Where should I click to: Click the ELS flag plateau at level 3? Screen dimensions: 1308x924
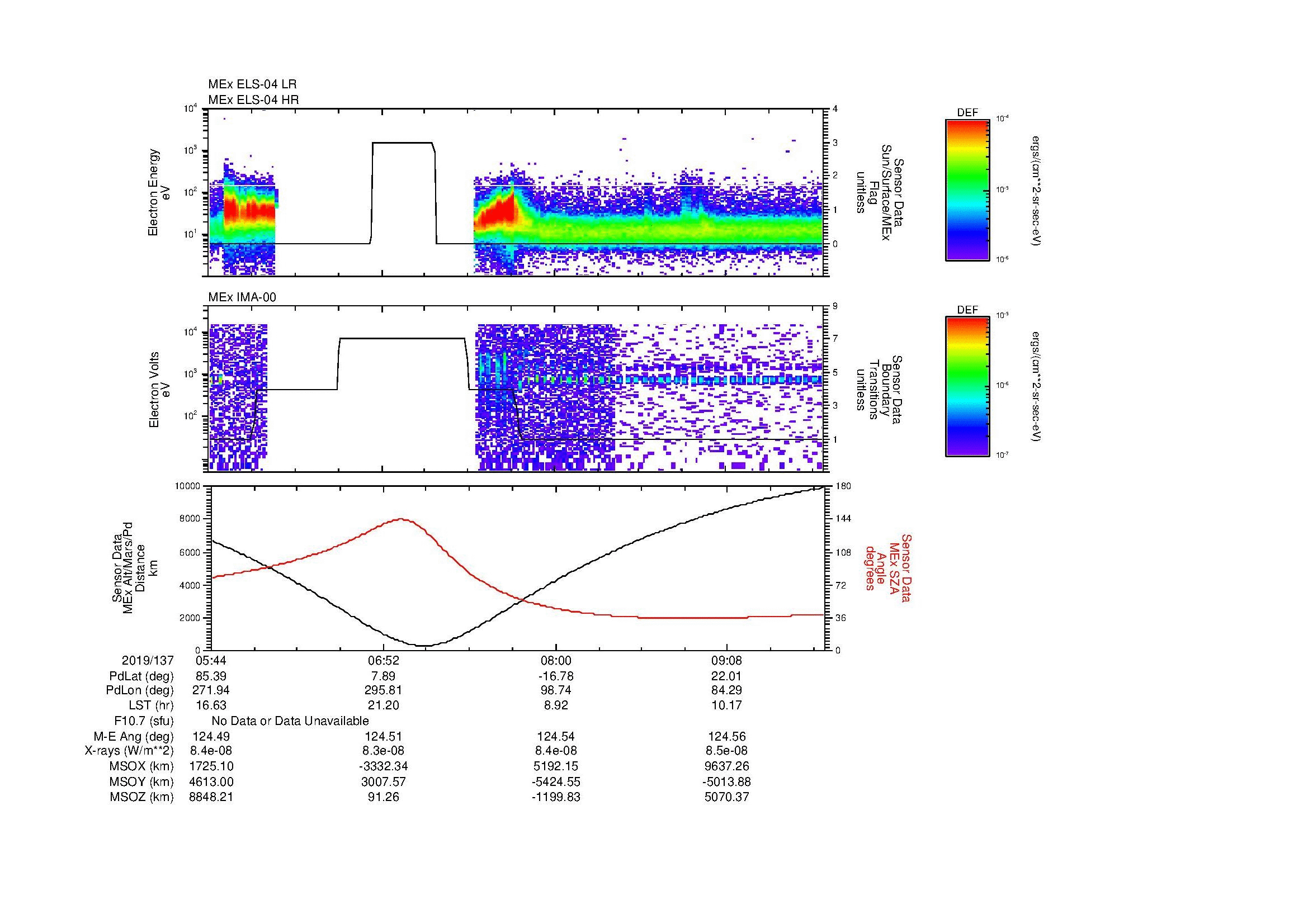[402, 143]
